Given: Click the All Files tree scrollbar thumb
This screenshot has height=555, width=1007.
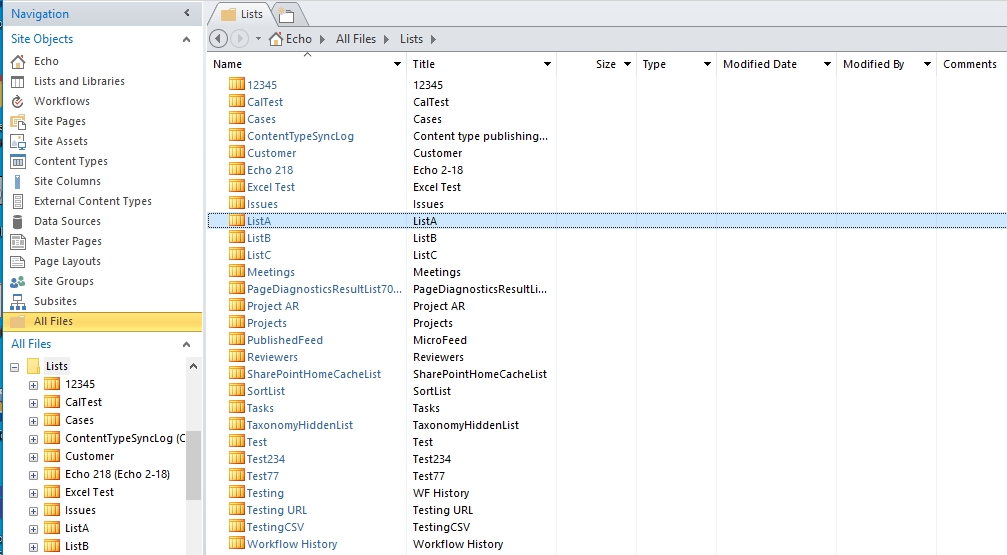Looking at the screenshot, I should (x=193, y=465).
